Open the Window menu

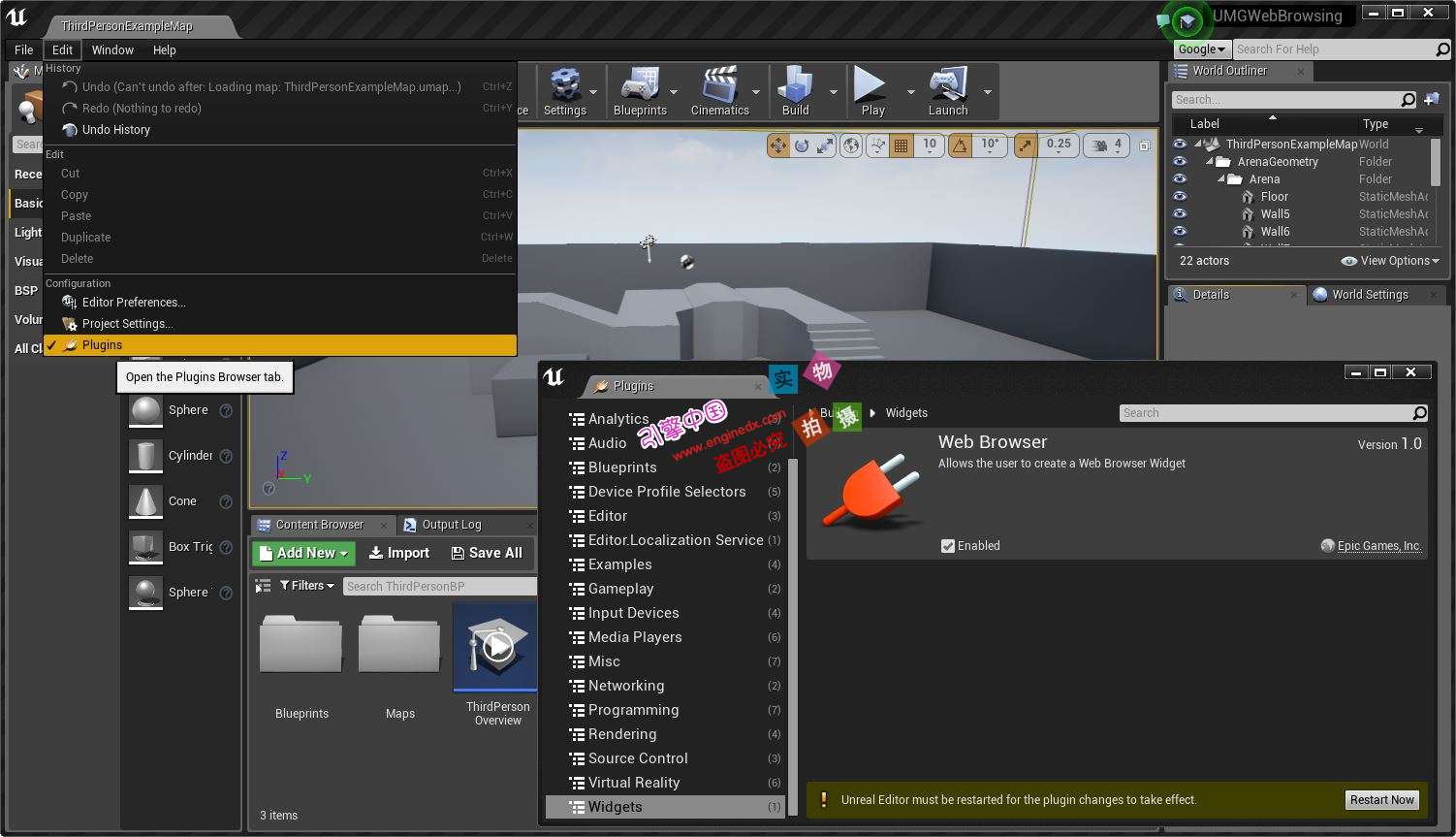click(x=112, y=49)
